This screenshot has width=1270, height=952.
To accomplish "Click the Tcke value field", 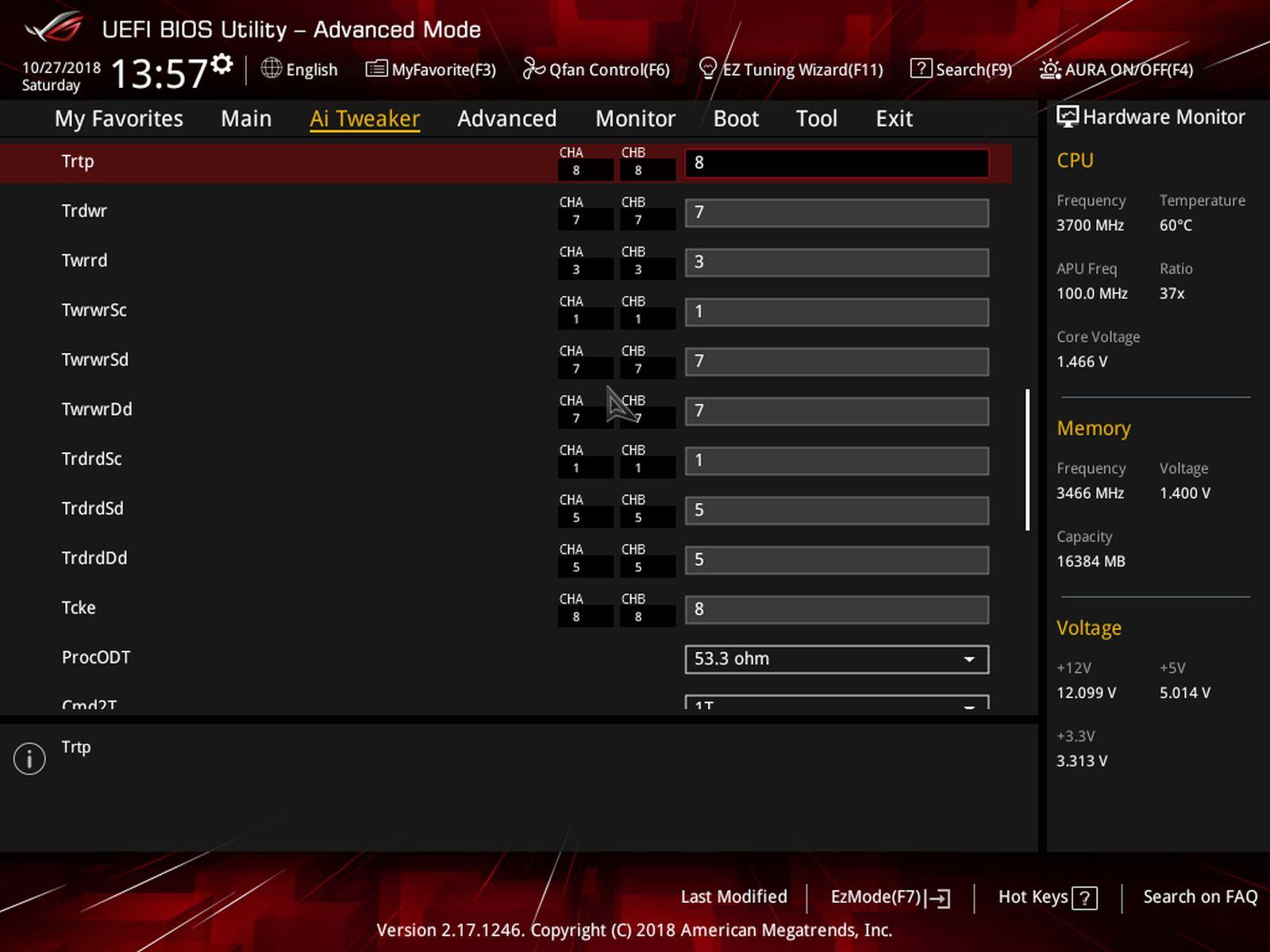I will 837,609.
